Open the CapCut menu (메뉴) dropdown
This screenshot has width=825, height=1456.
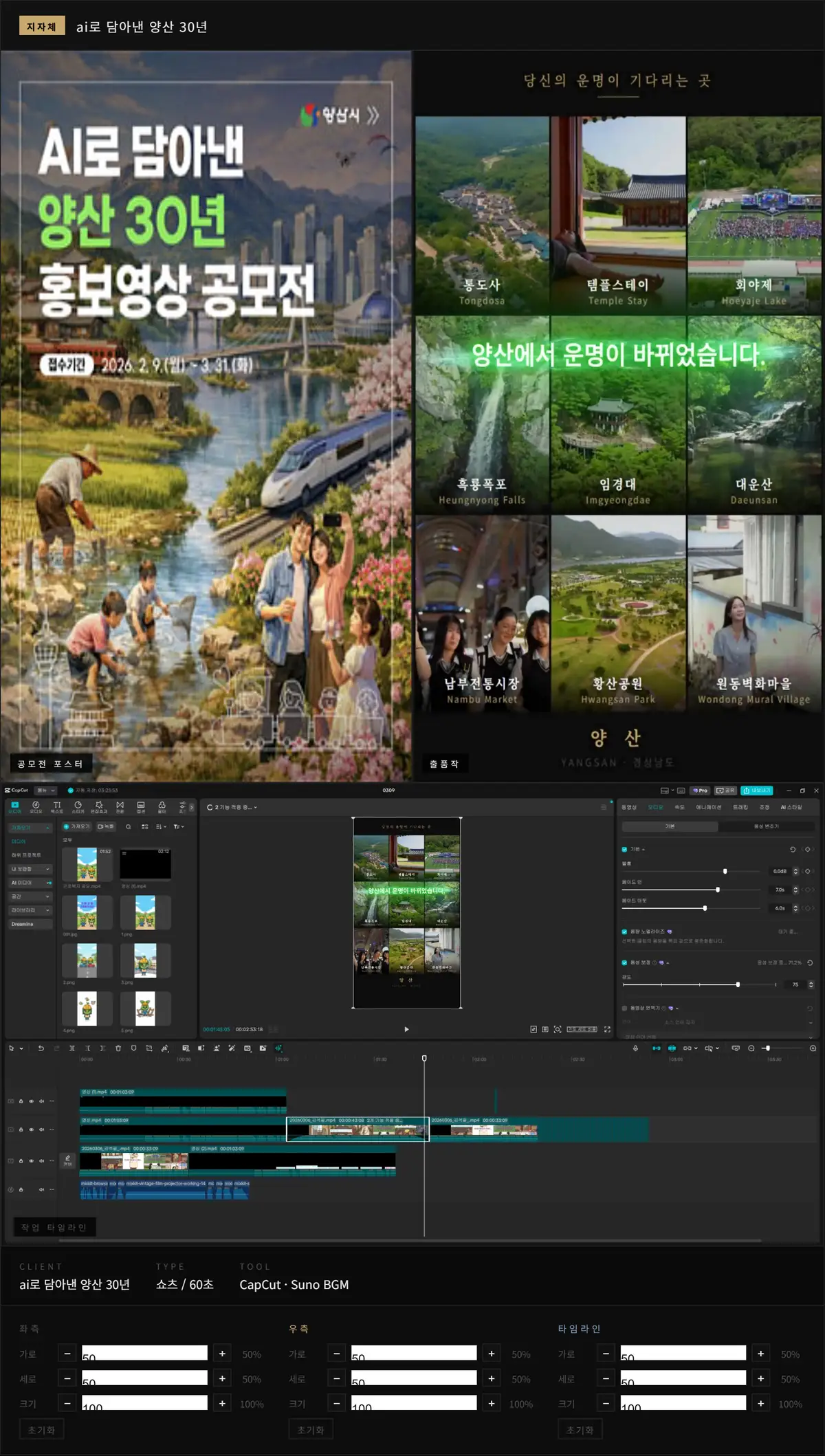point(45,791)
